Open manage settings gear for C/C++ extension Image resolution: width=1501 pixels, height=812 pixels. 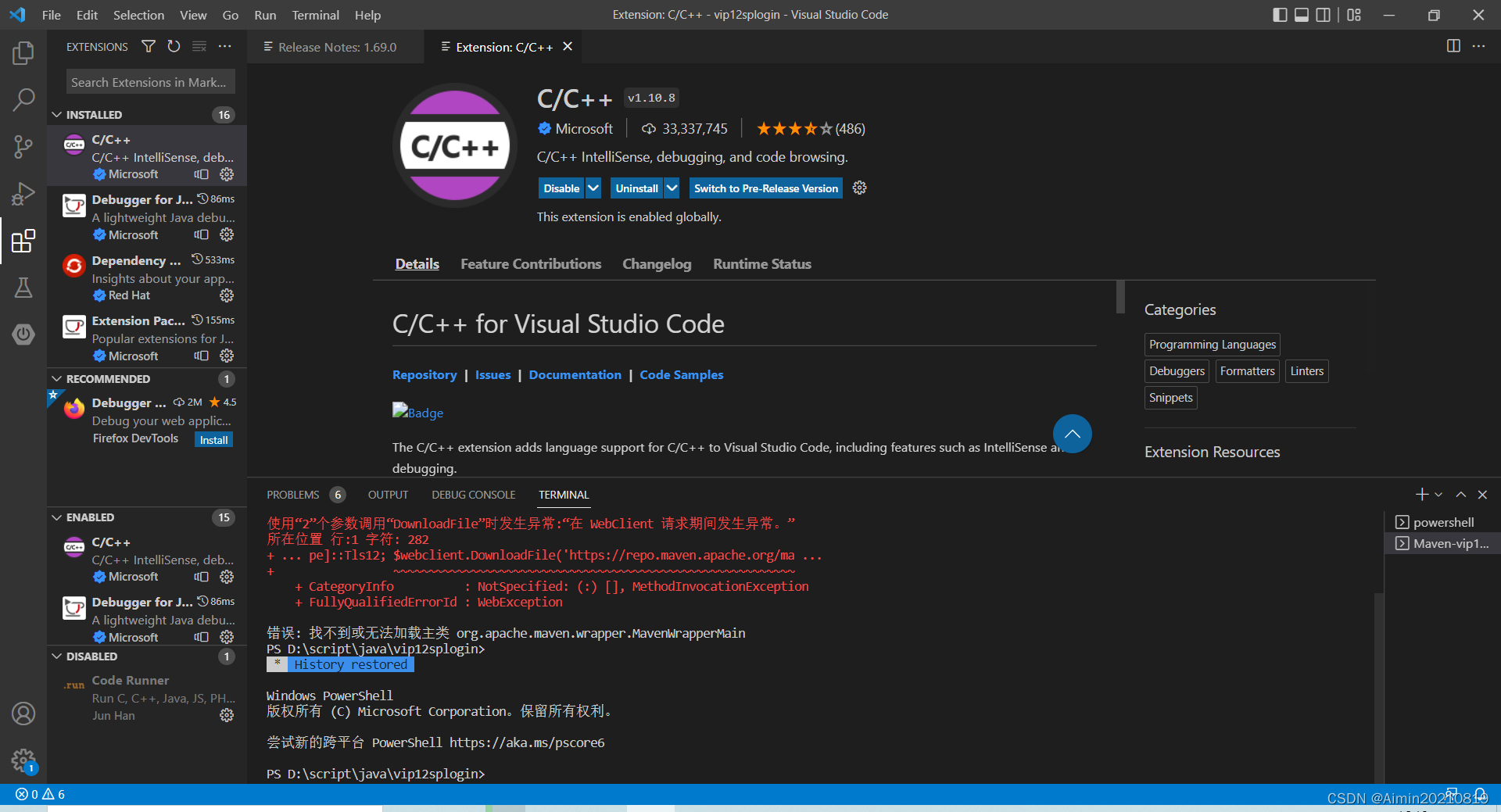[x=858, y=188]
